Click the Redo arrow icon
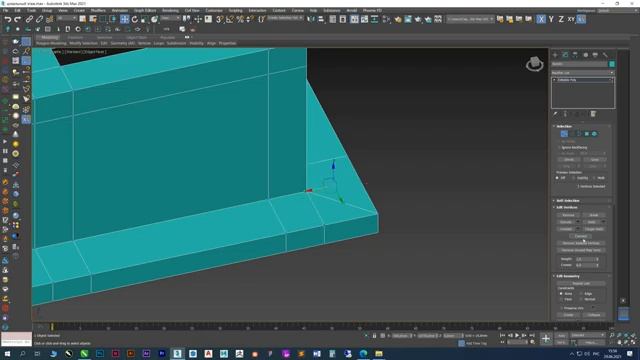This screenshot has width=640, height=360. pyautogui.click(x=18, y=19)
